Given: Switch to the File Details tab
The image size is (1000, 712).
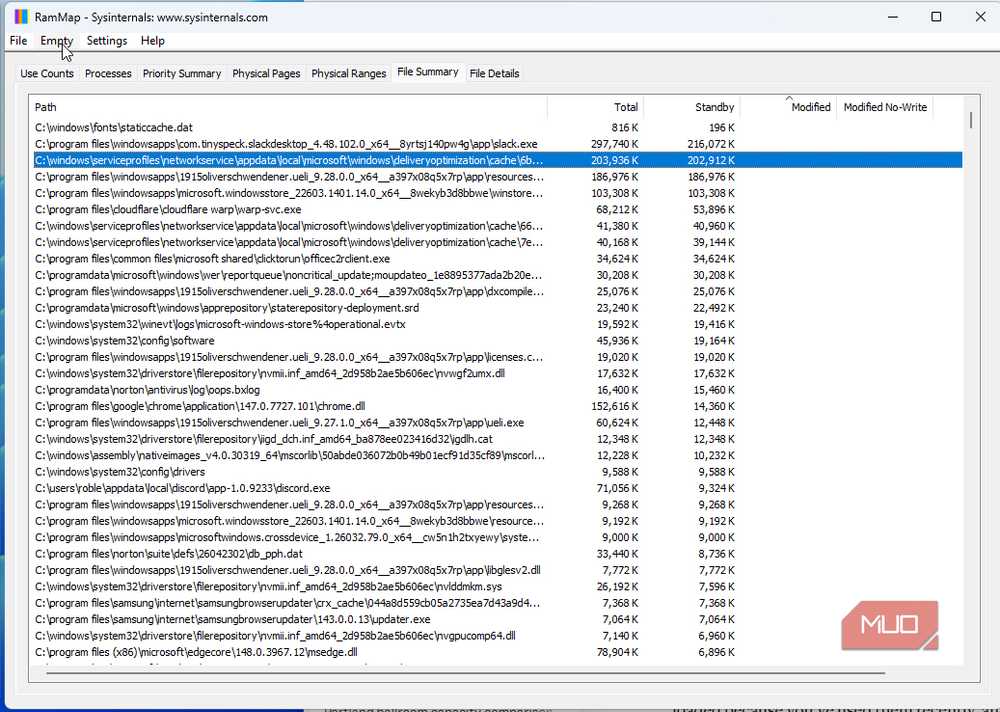Looking at the screenshot, I should (494, 73).
